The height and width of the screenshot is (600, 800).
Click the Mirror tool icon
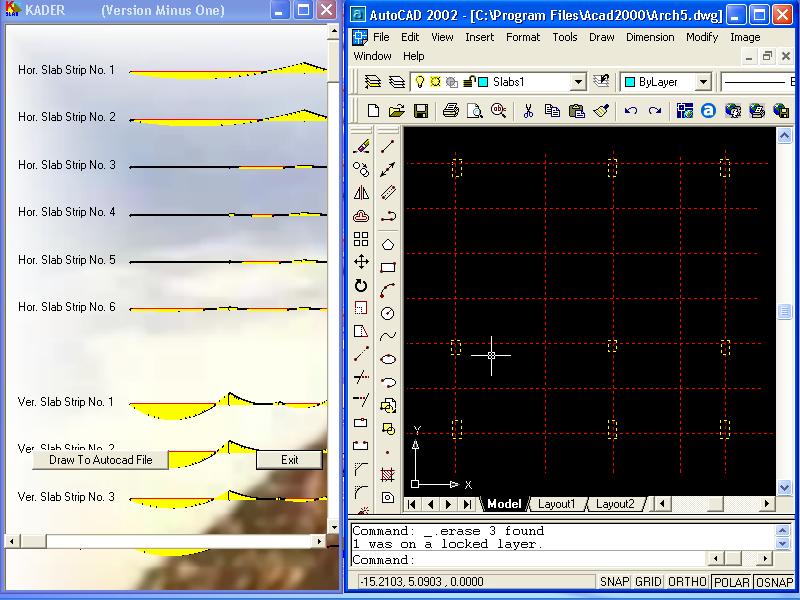point(361,193)
